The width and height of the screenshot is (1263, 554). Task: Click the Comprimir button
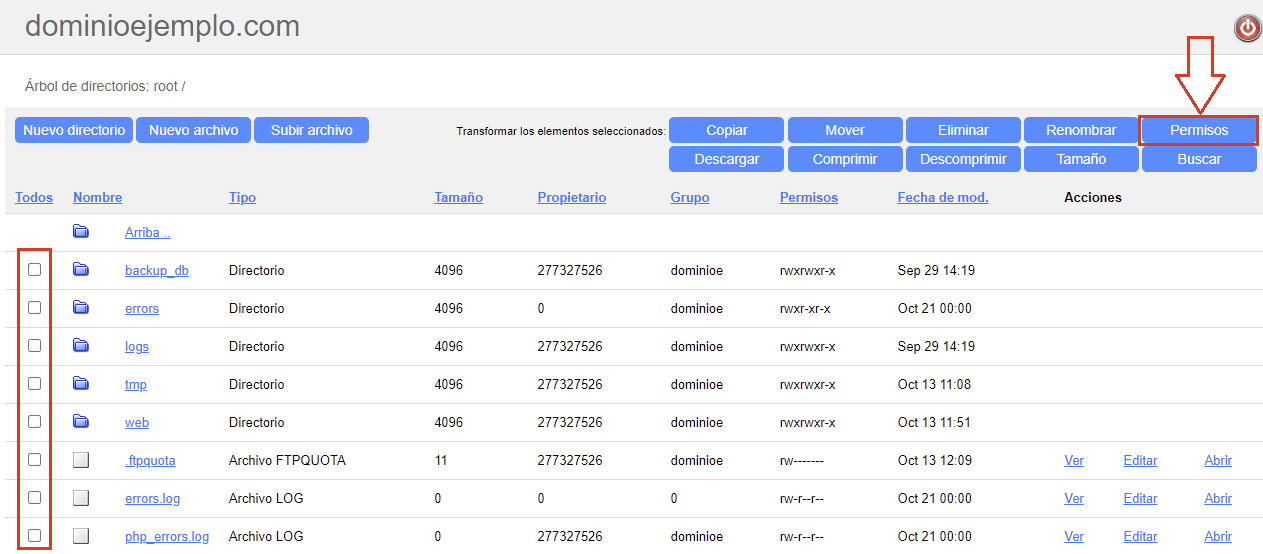click(845, 159)
